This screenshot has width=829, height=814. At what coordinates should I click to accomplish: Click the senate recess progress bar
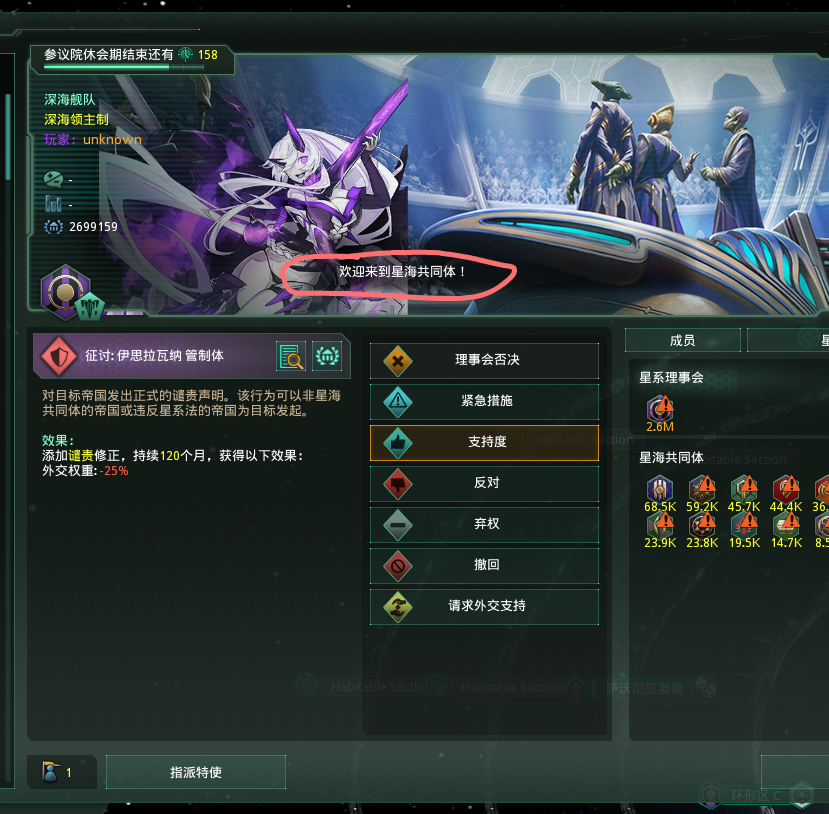click(124, 67)
